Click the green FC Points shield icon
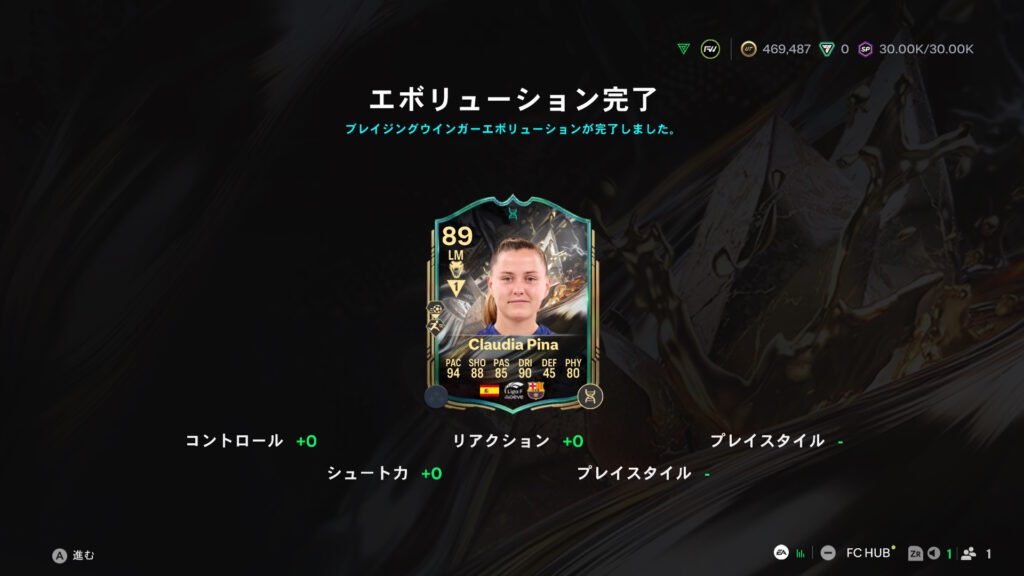Image resolution: width=1024 pixels, height=576 pixels. [x=827, y=49]
